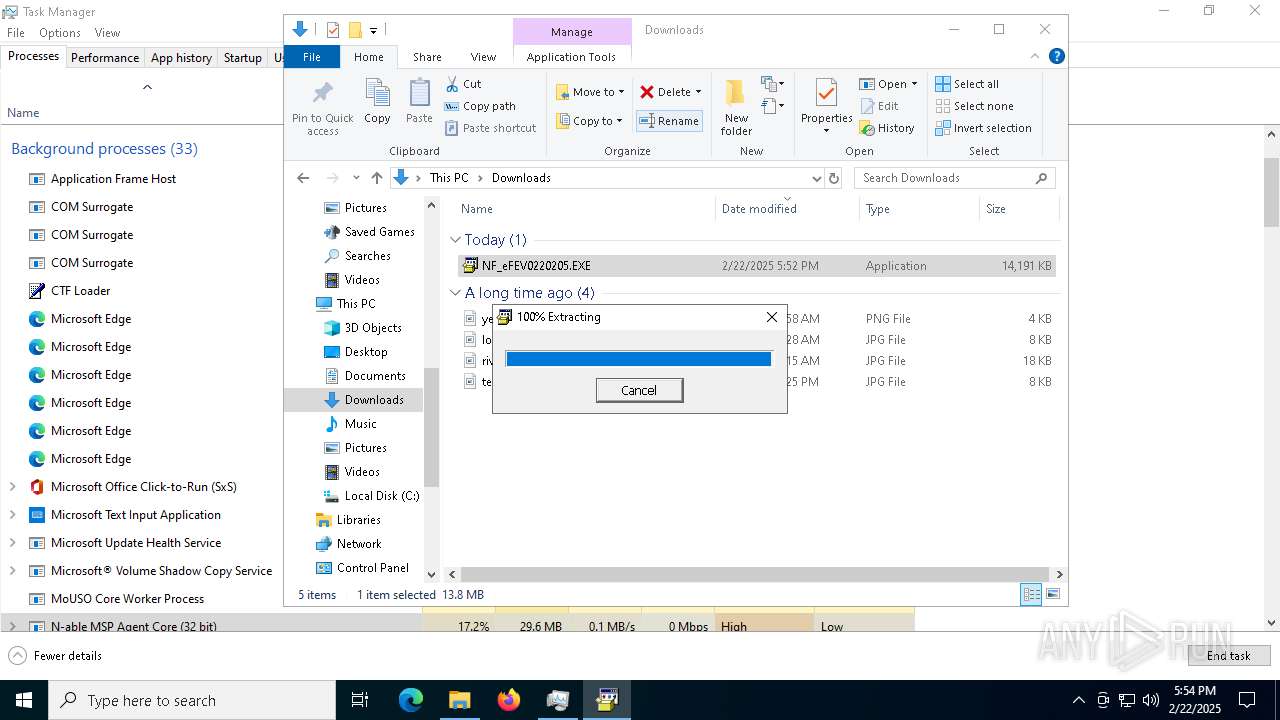Collapse the Today group

click(x=456, y=240)
